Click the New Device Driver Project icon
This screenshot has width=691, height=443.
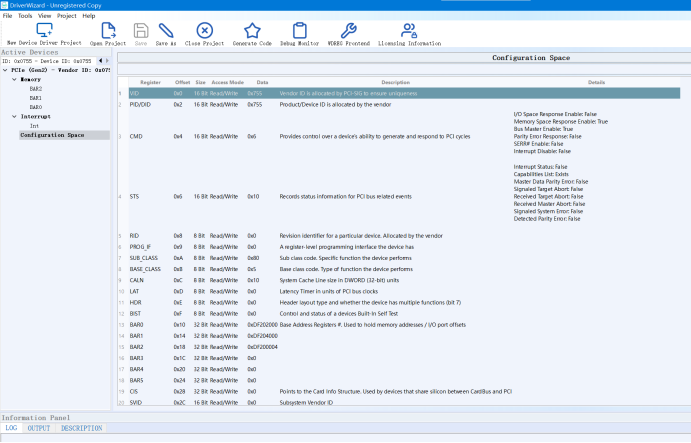[x=44, y=30]
